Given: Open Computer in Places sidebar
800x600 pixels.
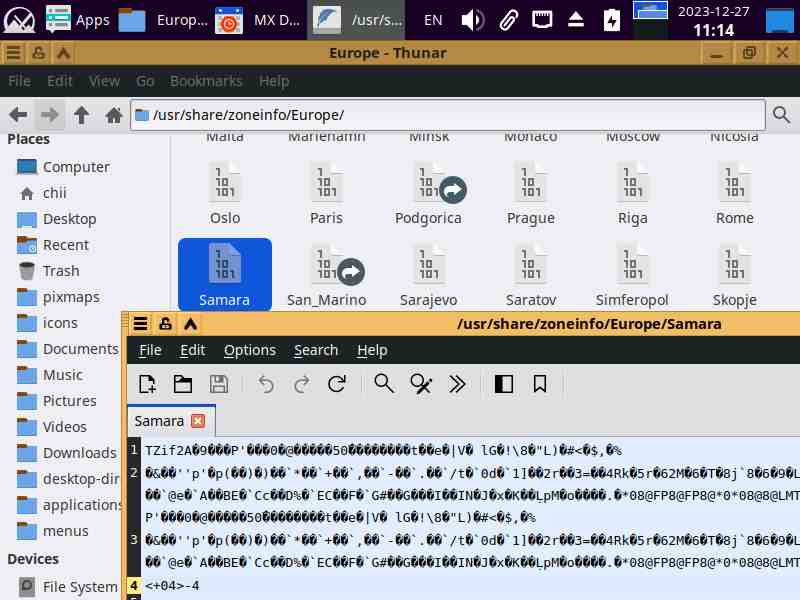Looking at the screenshot, I should 64,167.
